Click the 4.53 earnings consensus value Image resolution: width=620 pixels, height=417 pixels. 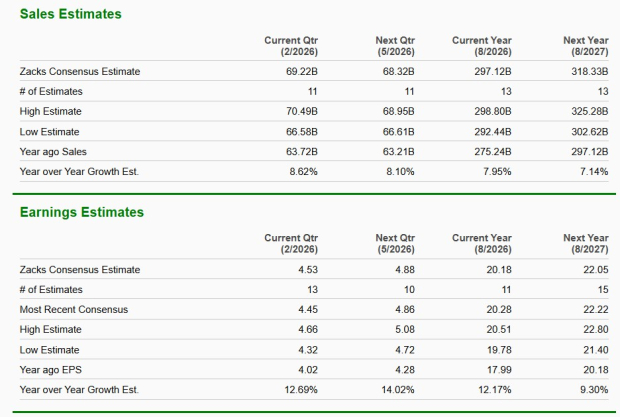[308, 269]
